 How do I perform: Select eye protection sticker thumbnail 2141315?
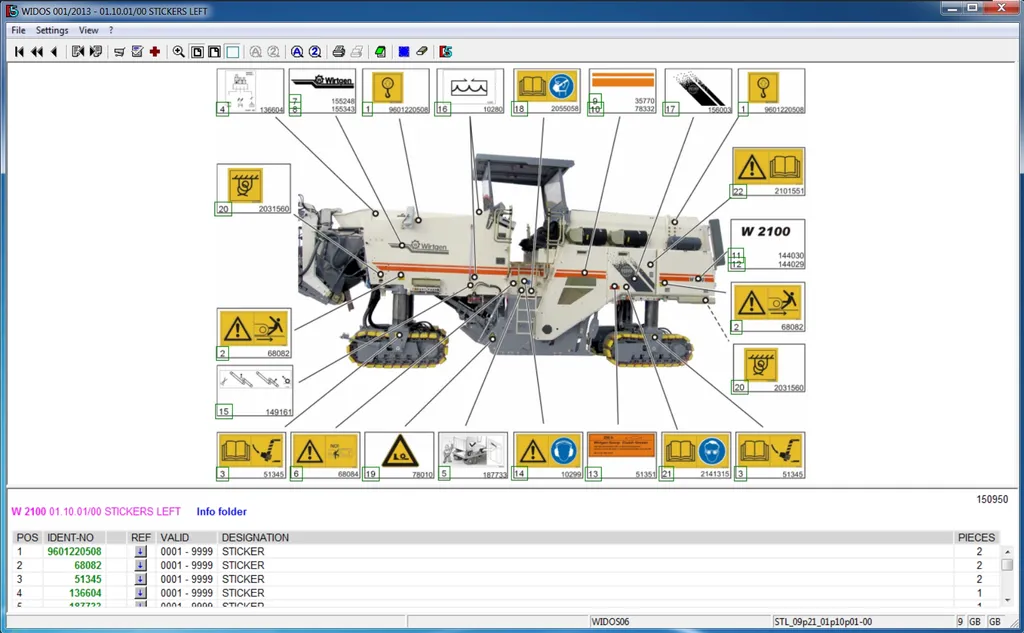[696, 455]
